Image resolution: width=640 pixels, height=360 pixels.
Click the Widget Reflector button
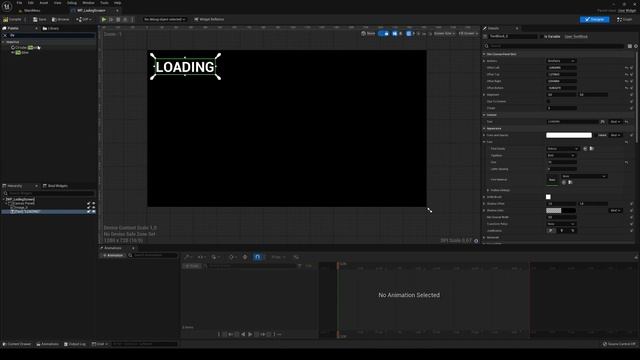(x=209, y=19)
